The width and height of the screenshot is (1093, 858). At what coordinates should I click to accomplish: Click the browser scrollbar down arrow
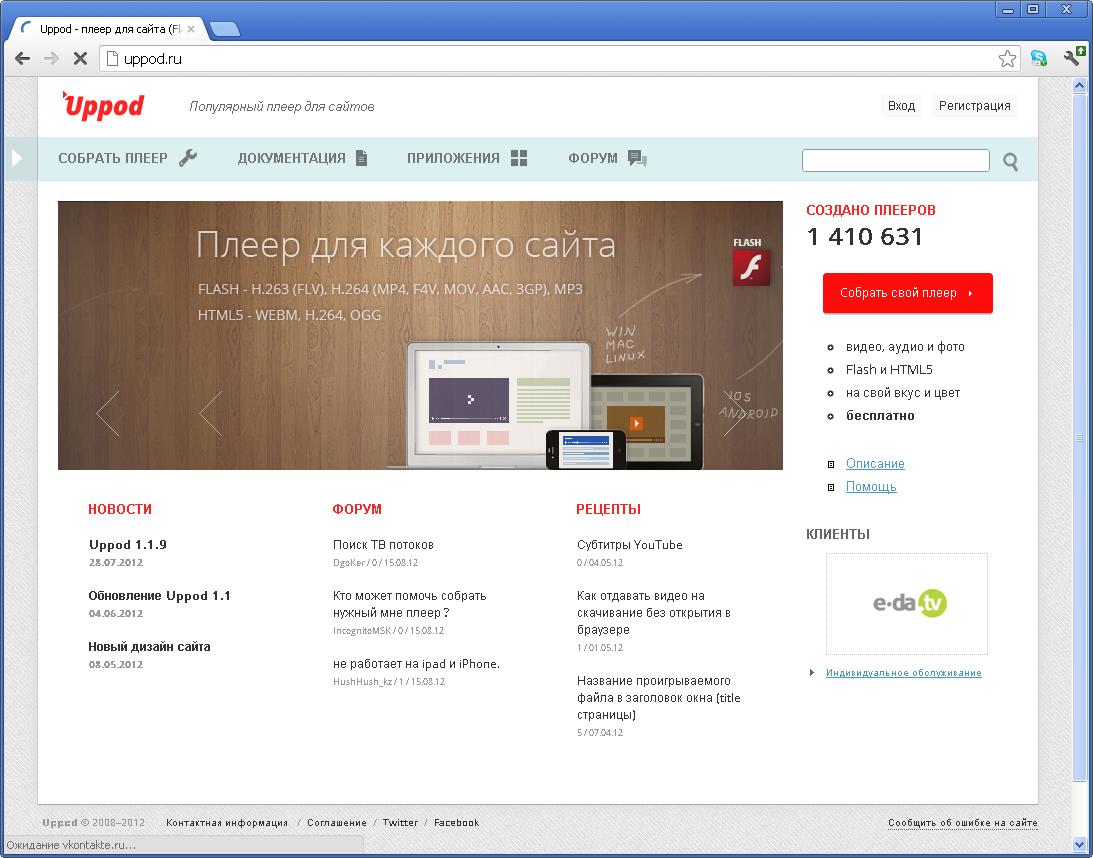[1079, 845]
